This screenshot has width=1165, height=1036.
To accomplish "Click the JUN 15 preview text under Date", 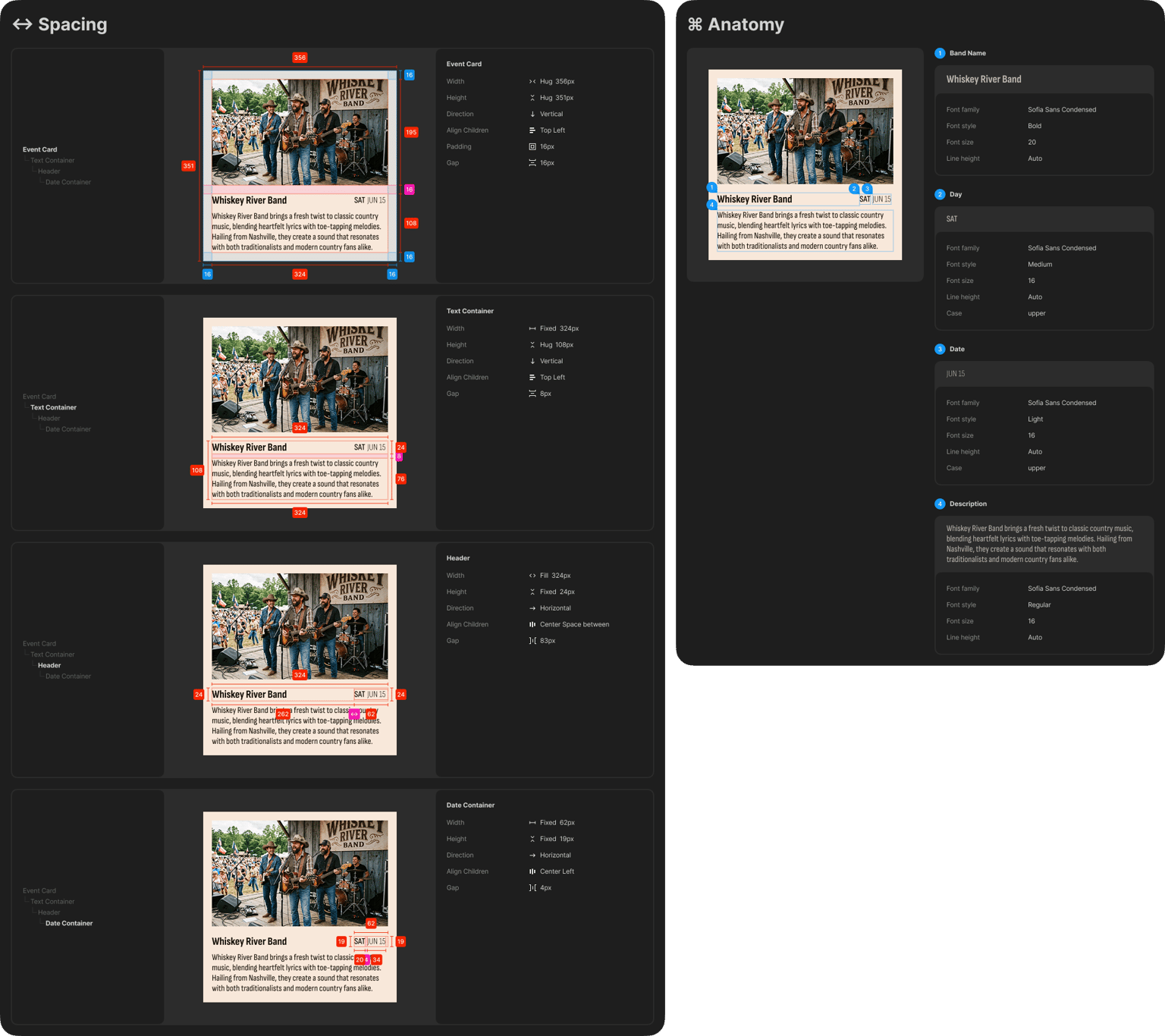I will coord(956,373).
